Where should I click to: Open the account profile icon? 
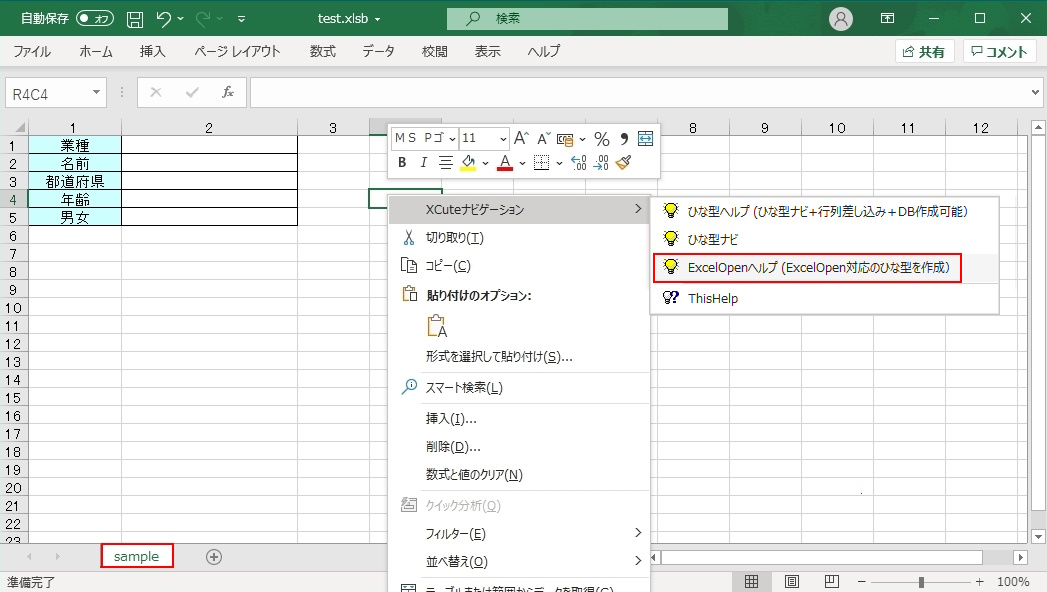pyautogui.click(x=841, y=19)
